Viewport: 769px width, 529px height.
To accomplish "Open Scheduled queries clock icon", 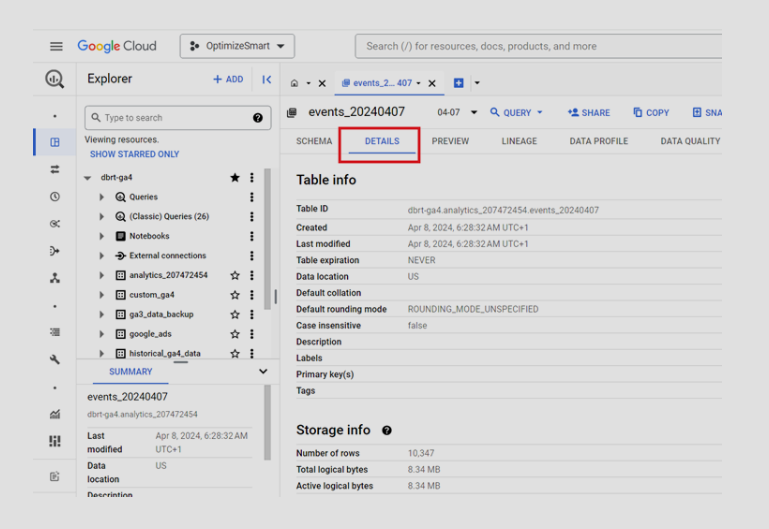I will tap(54, 197).
